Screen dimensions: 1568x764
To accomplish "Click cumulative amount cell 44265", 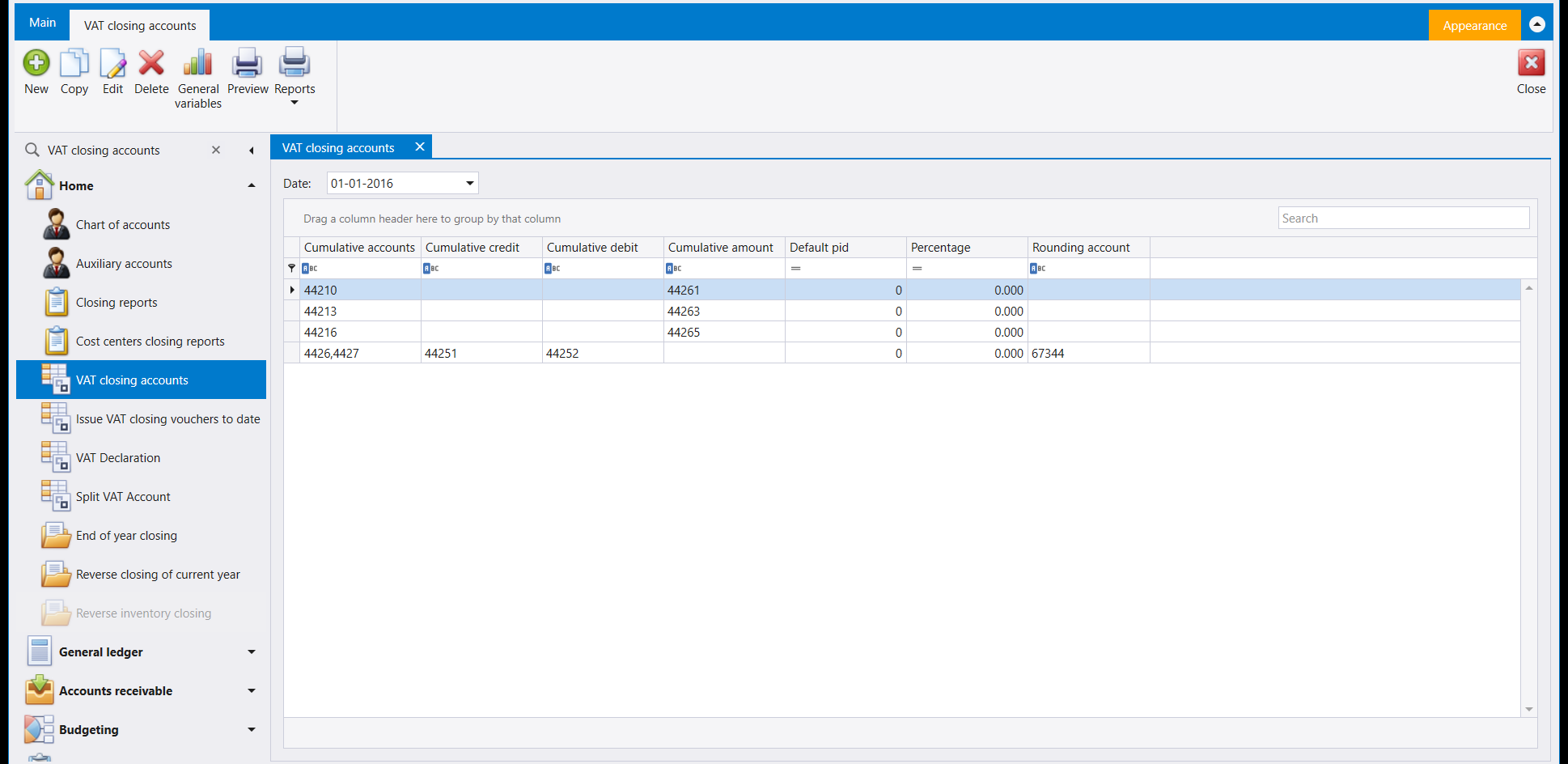I will pos(724,332).
